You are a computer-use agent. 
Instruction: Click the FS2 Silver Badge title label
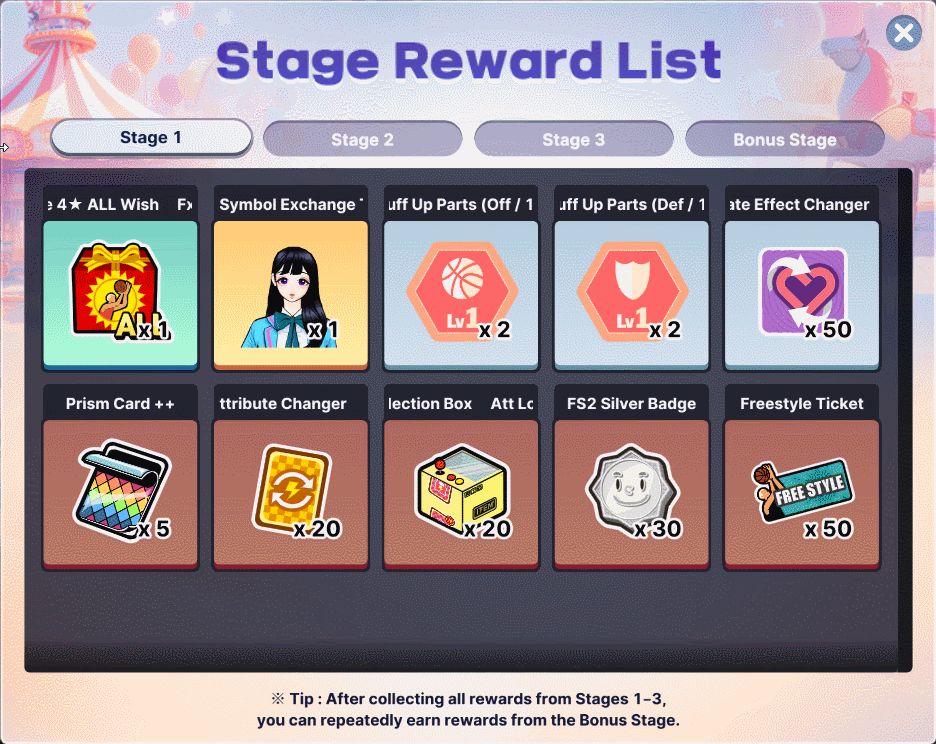click(632, 404)
